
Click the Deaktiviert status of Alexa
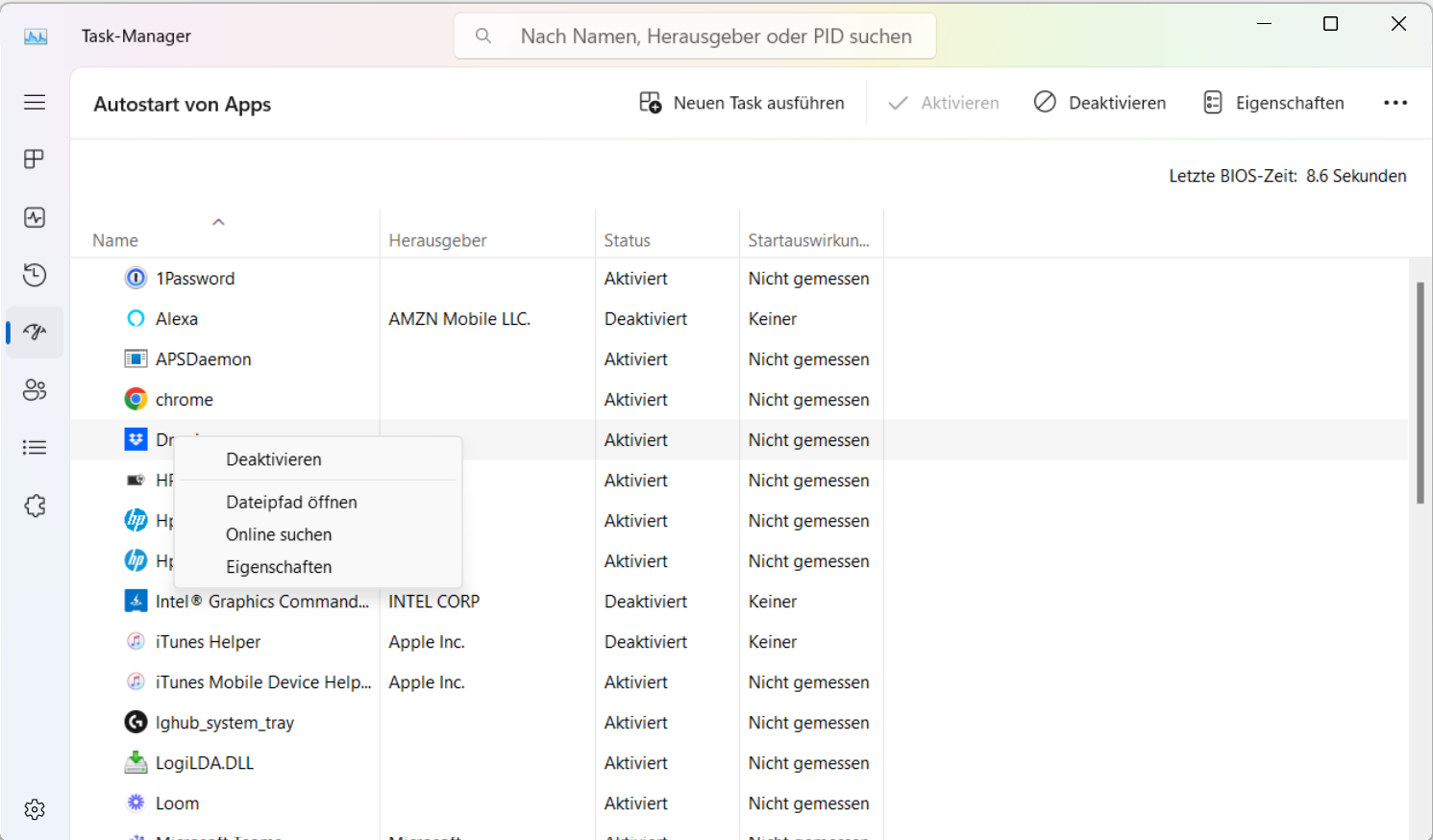646,319
